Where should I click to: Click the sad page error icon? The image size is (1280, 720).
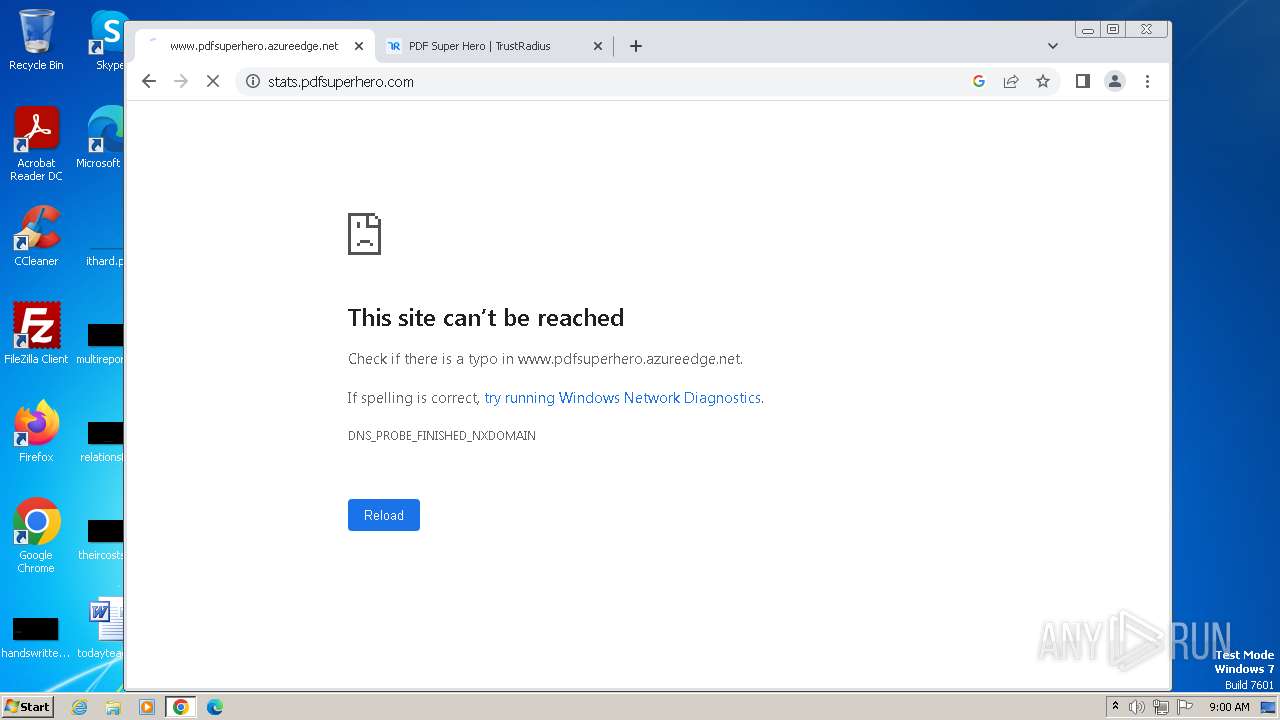coord(364,234)
